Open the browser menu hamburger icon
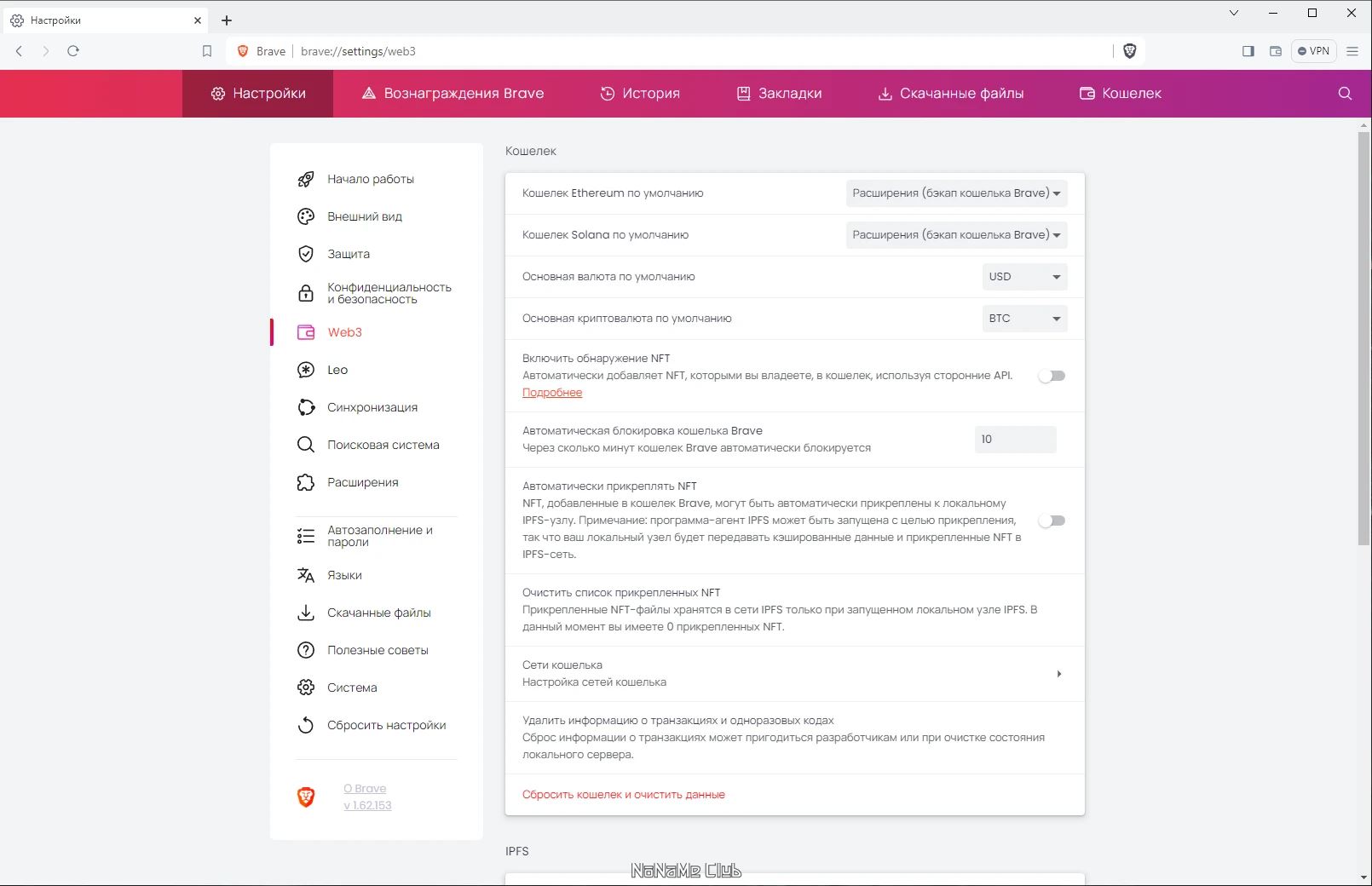 click(1352, 51)
